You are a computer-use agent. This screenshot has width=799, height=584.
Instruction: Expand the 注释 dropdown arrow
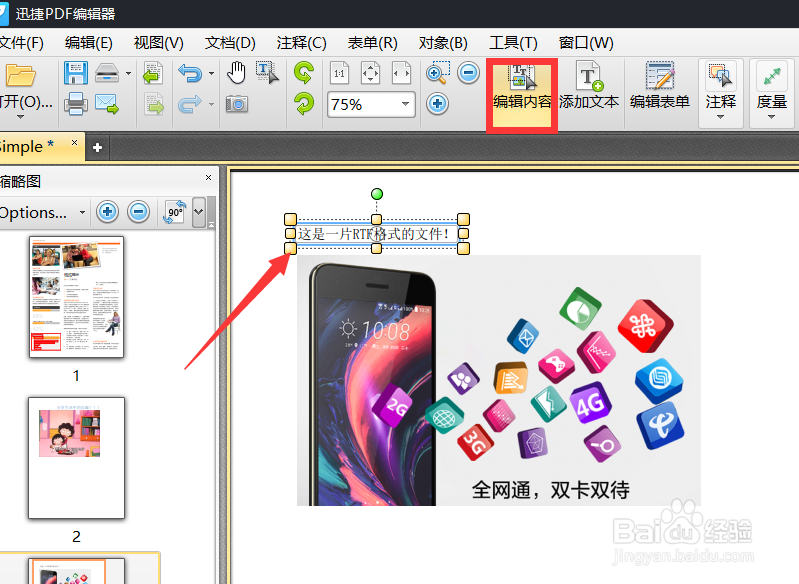coord(721,117)
